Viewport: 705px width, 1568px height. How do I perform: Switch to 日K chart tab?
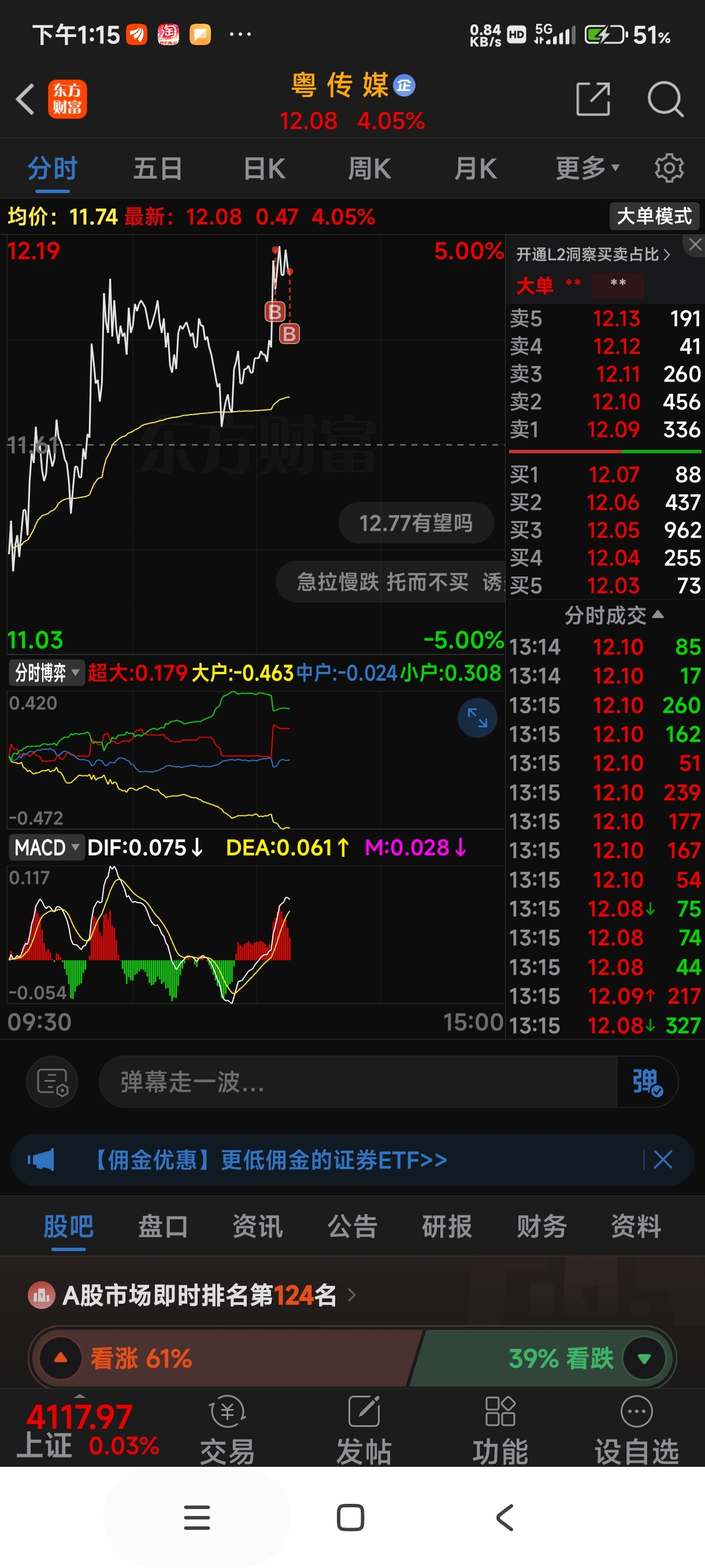(x=264, y=168)
